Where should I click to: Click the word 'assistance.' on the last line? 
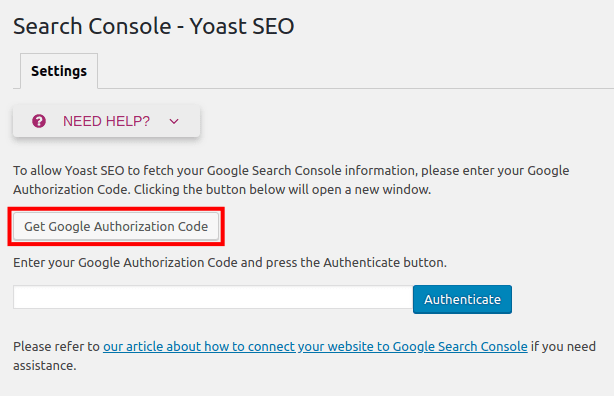click(45, 365)
